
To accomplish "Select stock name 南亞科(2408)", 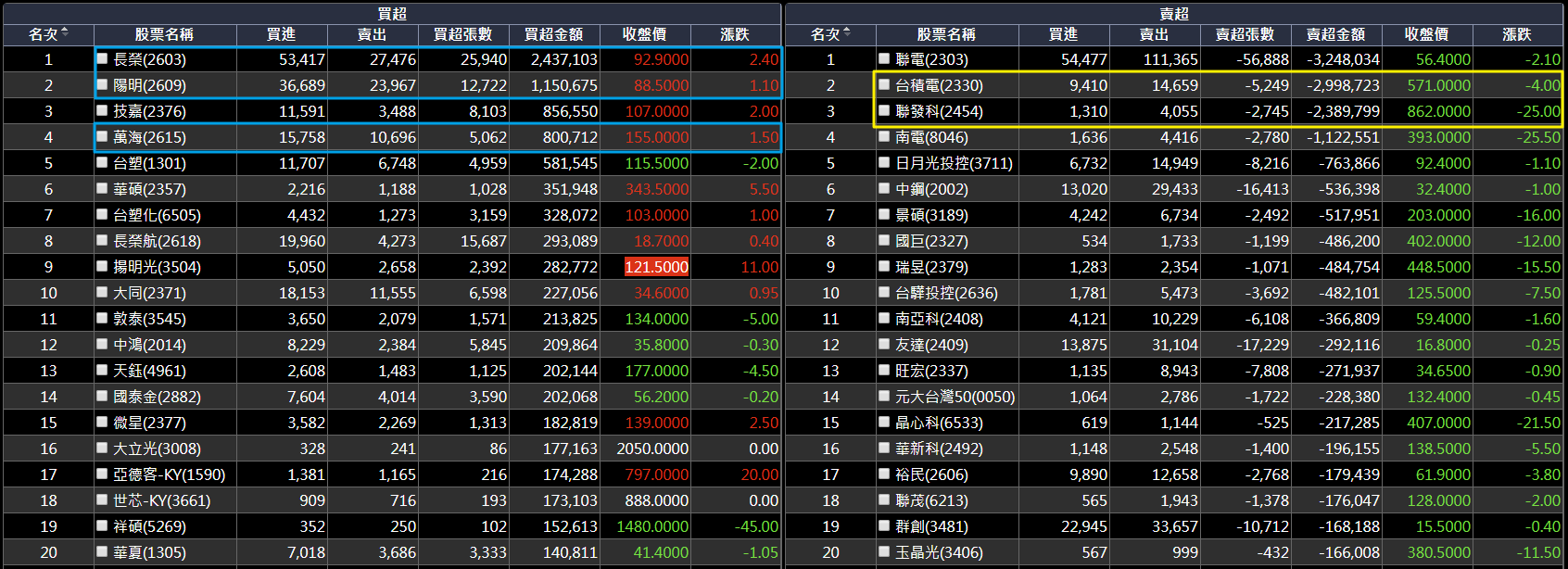I will click(x=939, y=319).
